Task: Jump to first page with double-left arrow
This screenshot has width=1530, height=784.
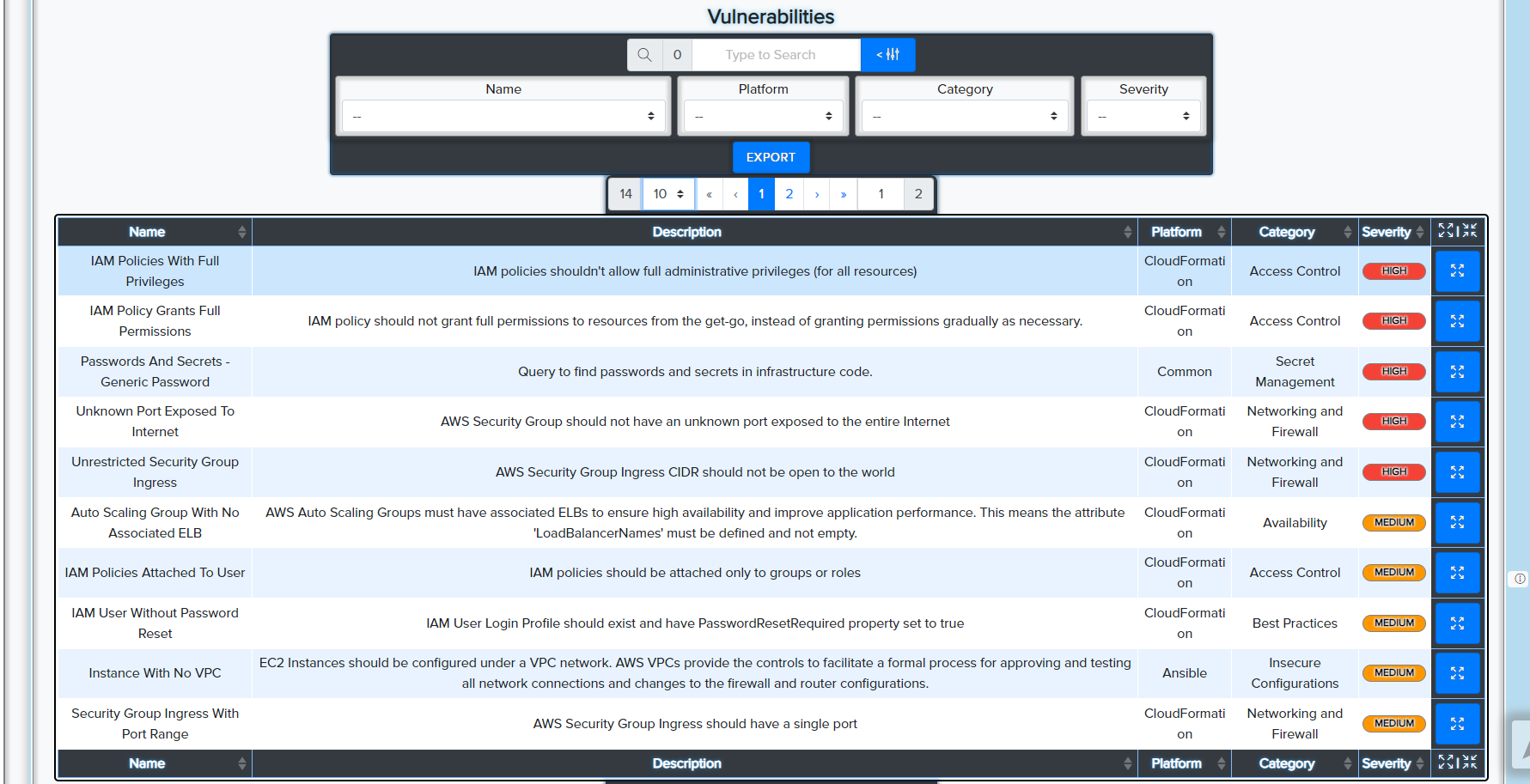Action: tap(709, 194)
